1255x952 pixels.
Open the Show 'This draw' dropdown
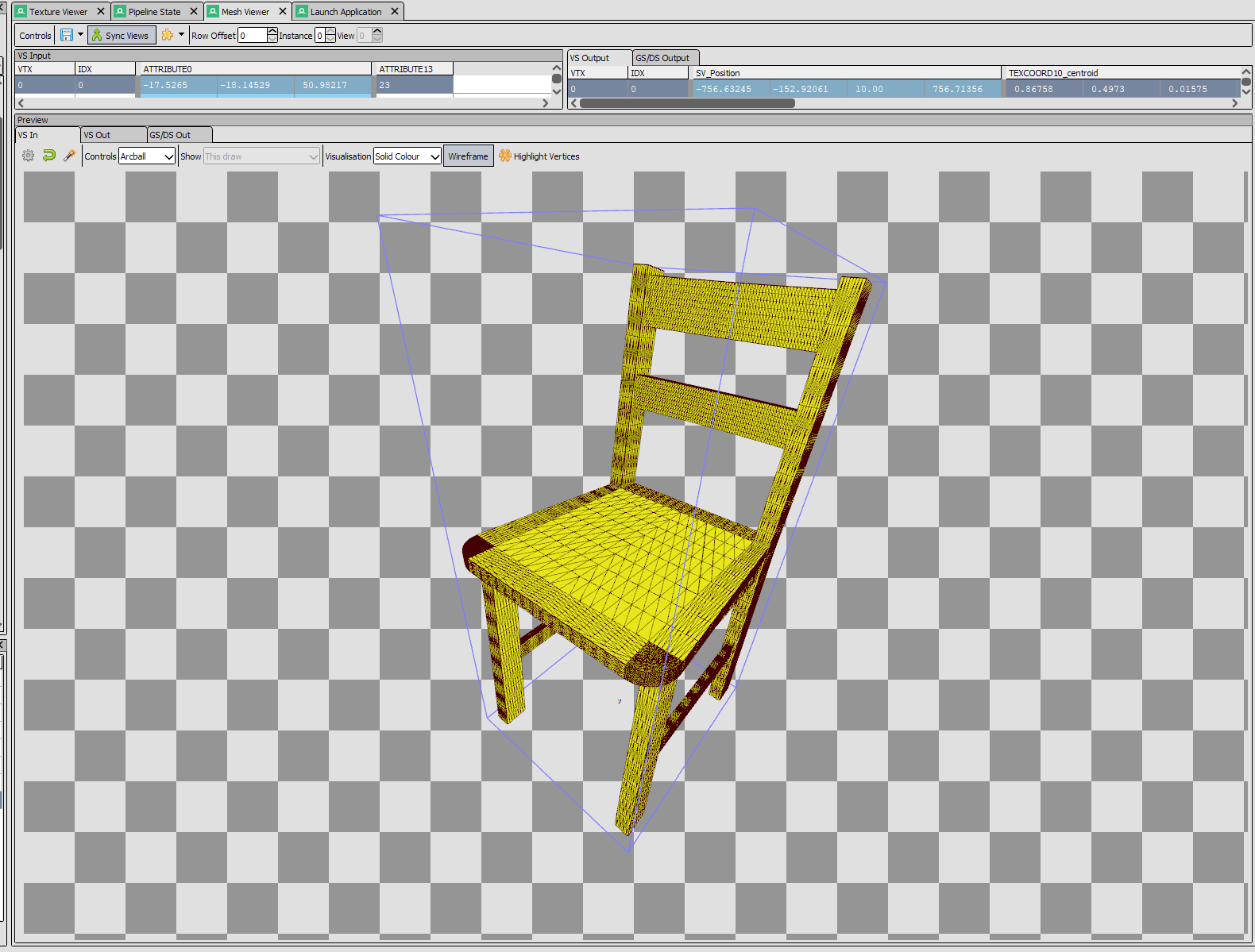point(262,156)
